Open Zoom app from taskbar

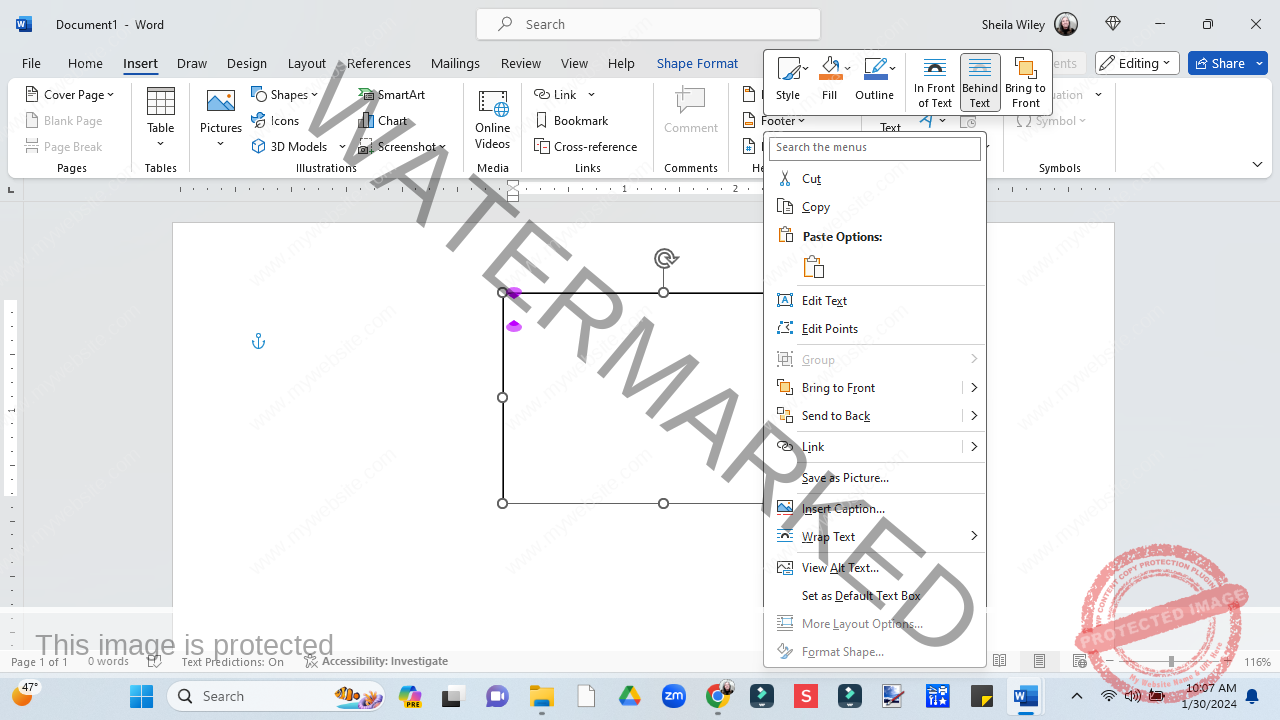point(674,696)
